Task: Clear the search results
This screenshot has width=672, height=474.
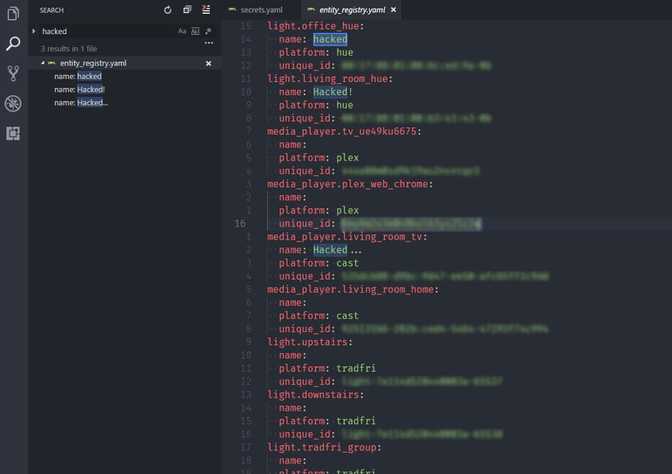Action: click(x=206, y=10)
